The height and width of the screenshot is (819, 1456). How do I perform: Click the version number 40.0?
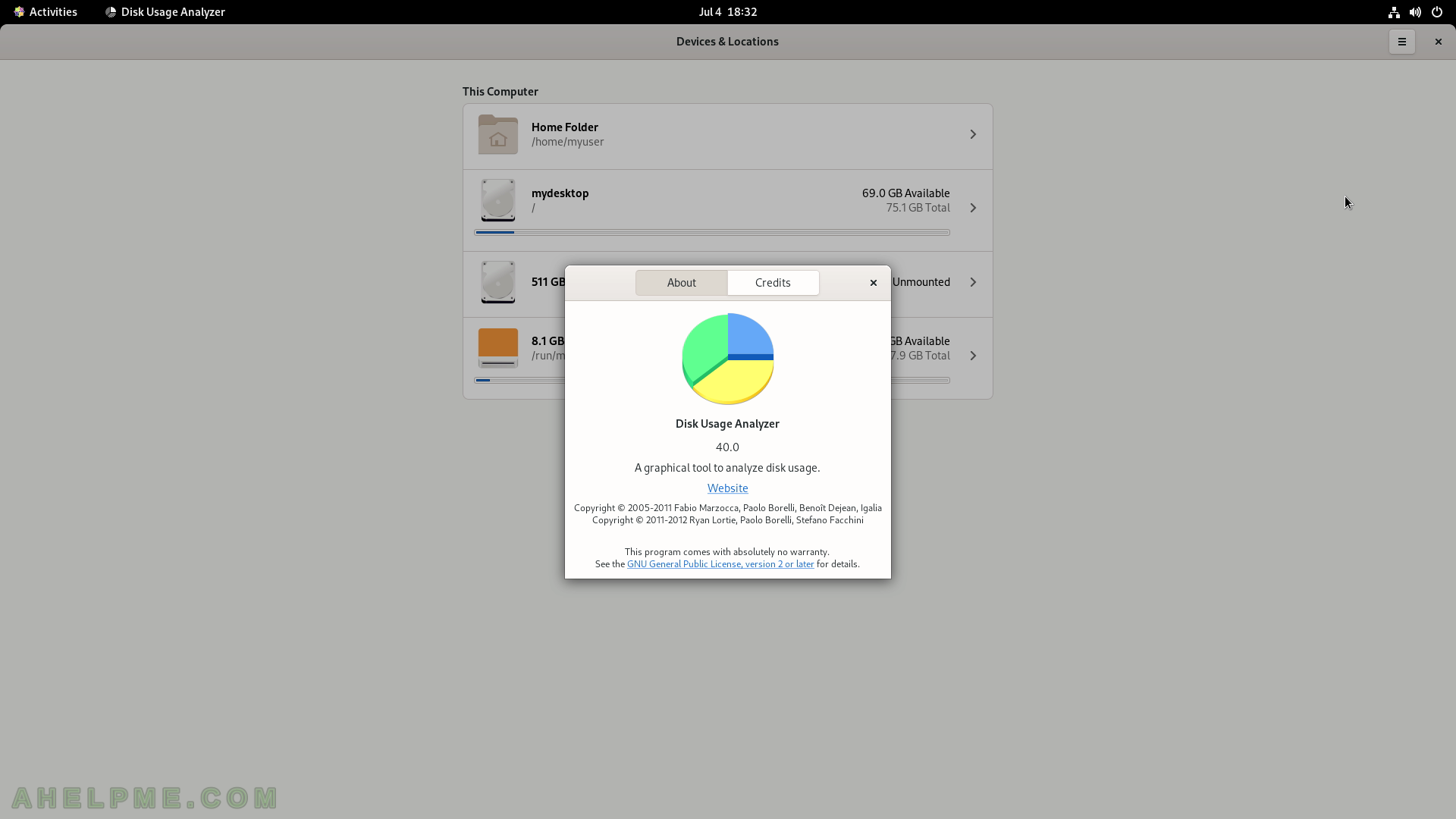727,447
